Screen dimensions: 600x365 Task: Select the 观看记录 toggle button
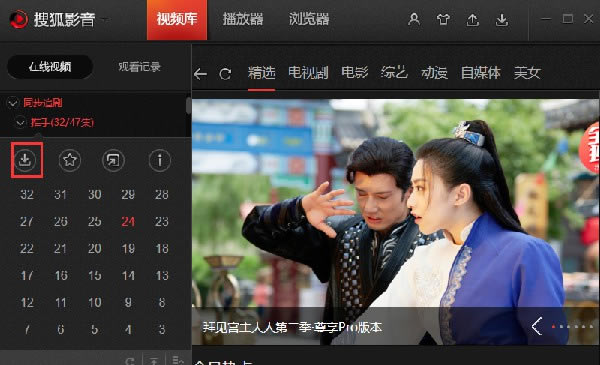pyautogui.click(x=139, y=67)
